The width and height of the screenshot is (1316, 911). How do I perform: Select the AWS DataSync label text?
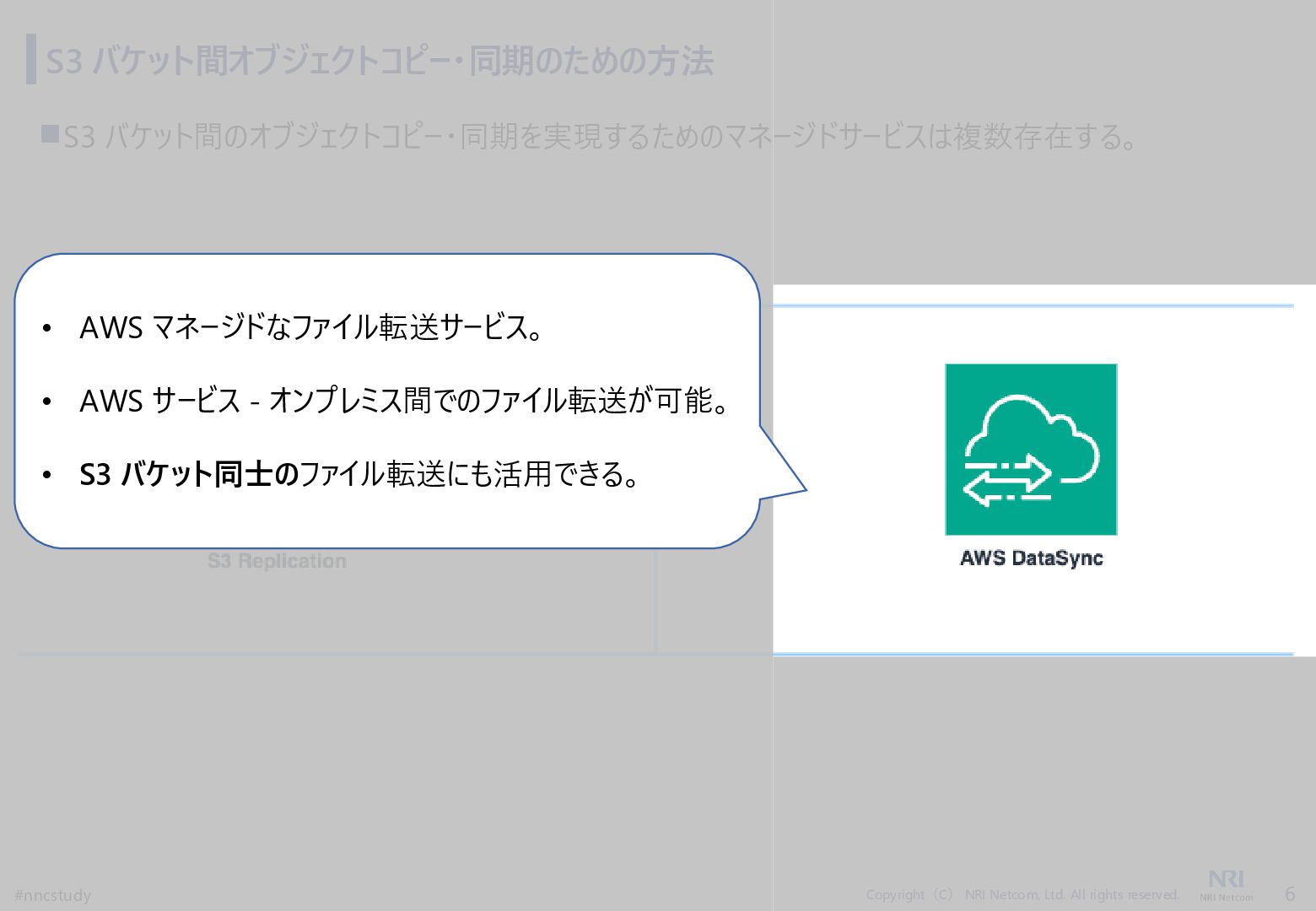[x=1031, y=558]
